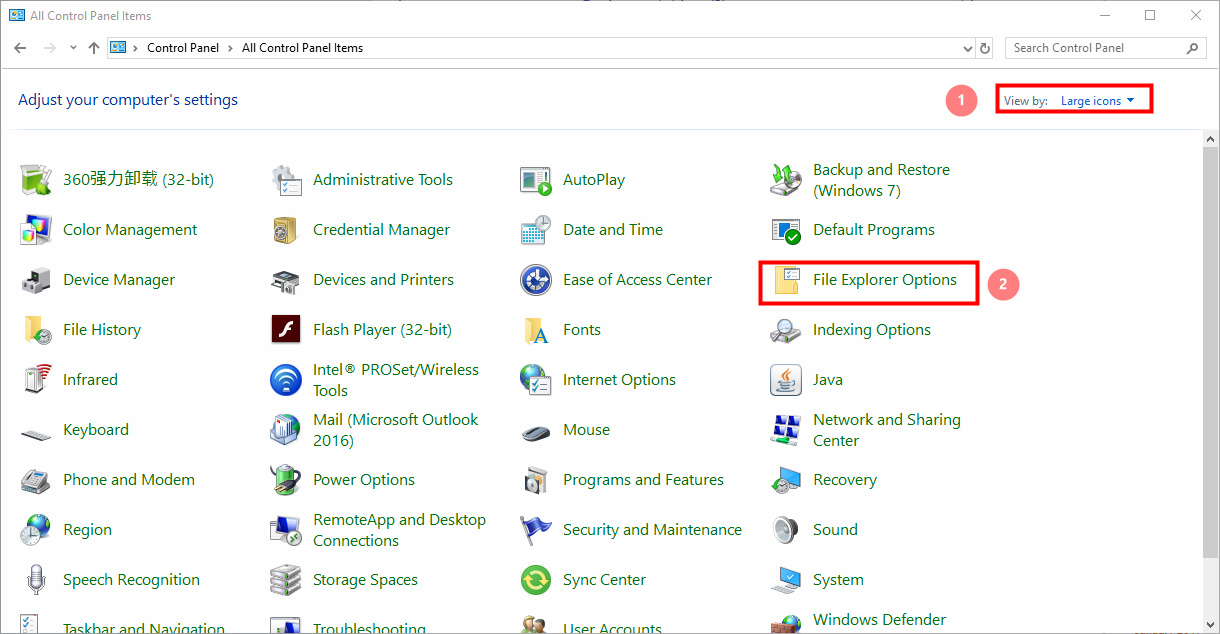Open the Sound speaker icon

(x=786, y=530)
